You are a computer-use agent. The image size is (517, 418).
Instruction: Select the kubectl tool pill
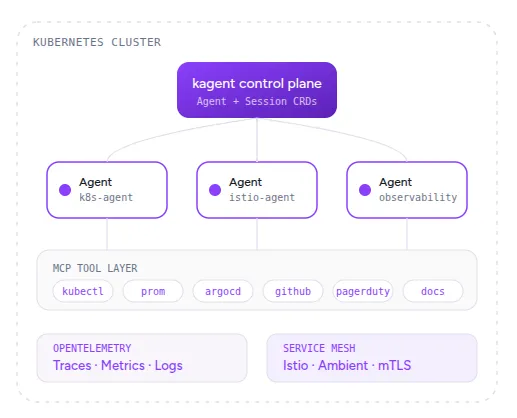coord(83,291)
